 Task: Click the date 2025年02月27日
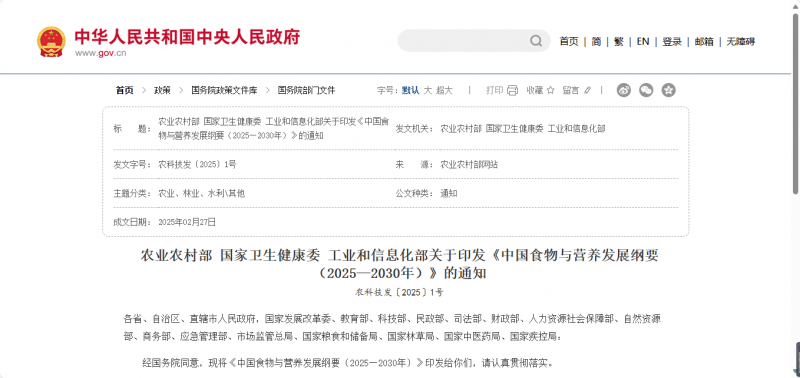click(x=187, y=222)
